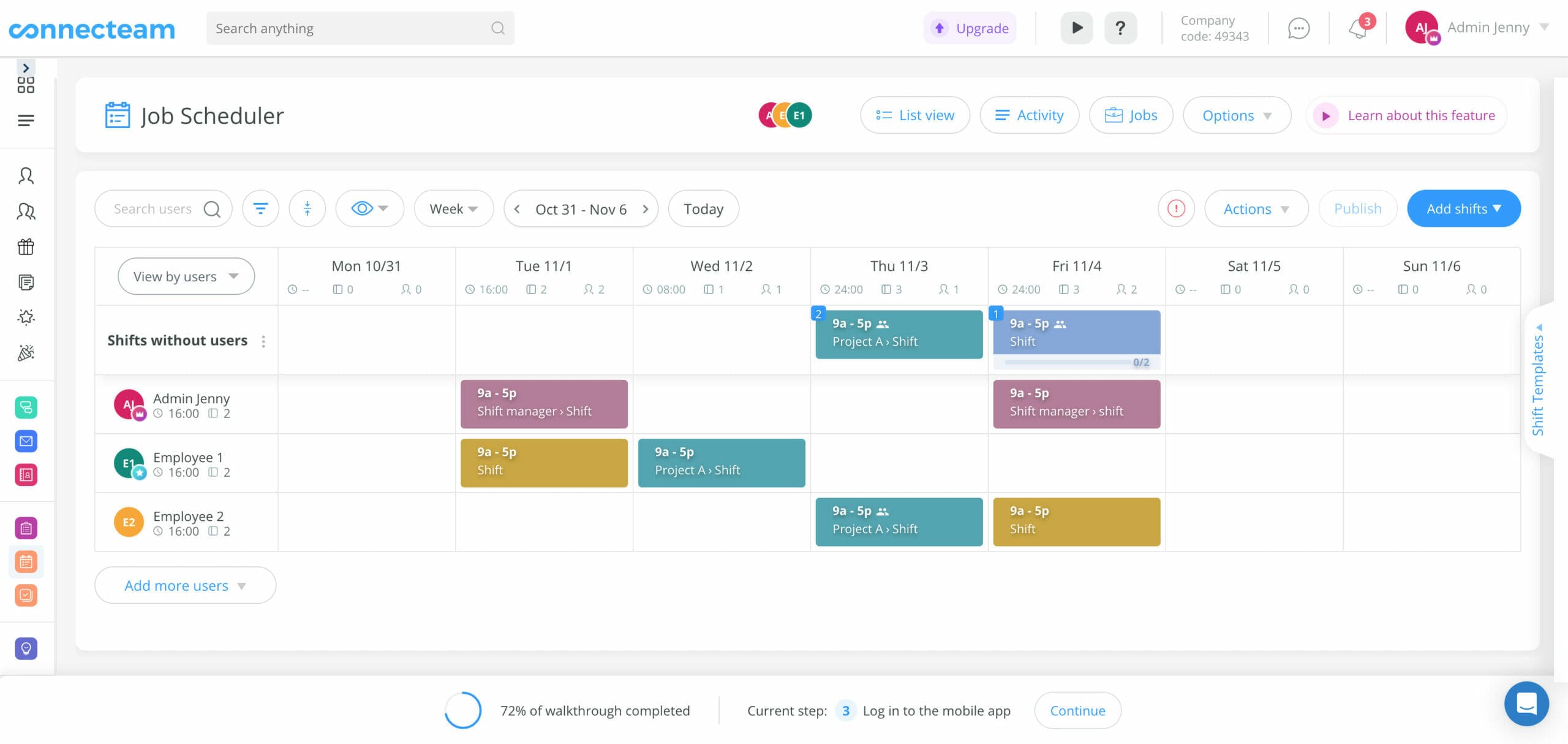Click the 72% walkthrough progress circle
The image size is (1568, 744).
[x=464, y=710]
